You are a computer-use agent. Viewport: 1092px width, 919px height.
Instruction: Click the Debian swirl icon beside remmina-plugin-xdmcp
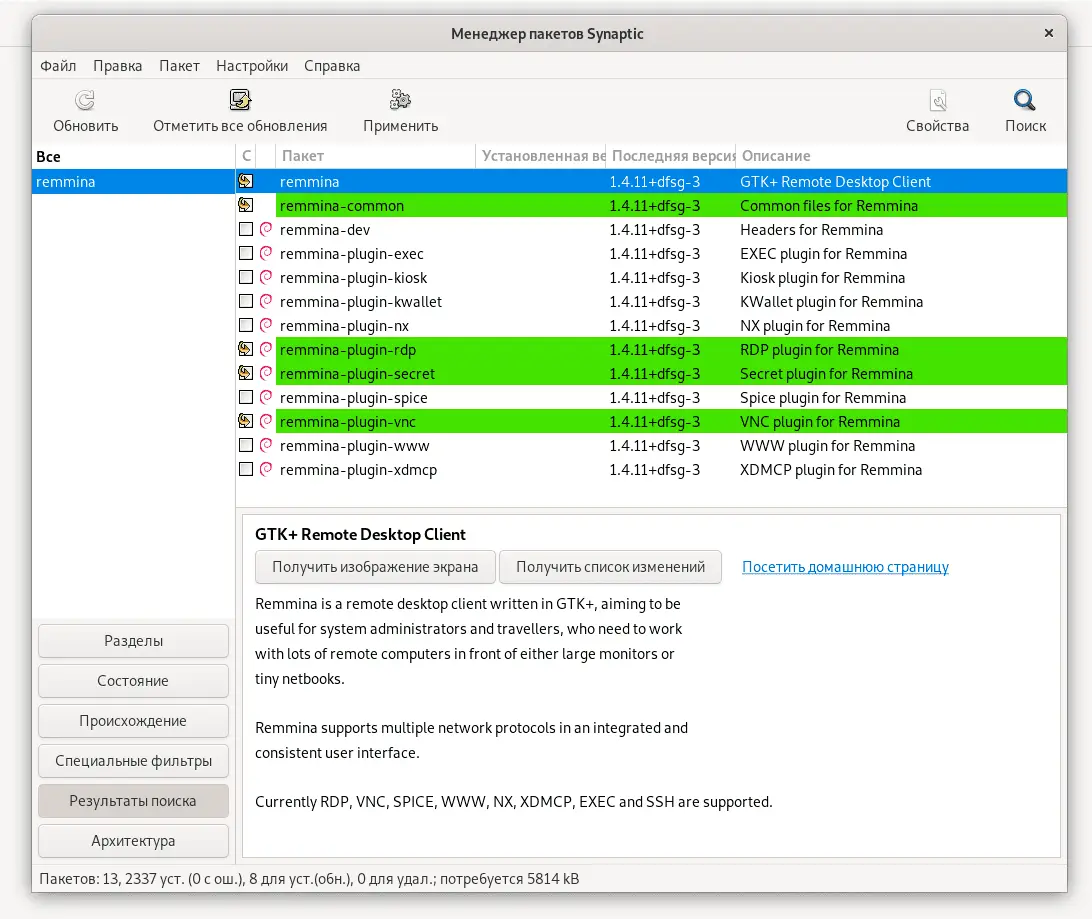[266, 469]
